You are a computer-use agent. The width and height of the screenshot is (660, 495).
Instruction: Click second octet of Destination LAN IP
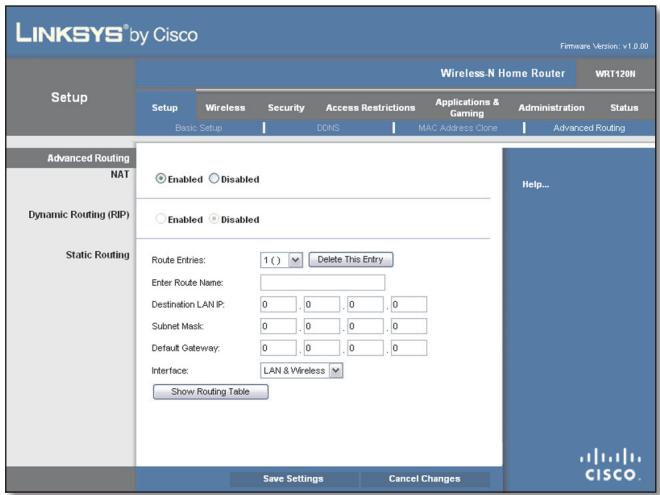[x=322, y=304]
